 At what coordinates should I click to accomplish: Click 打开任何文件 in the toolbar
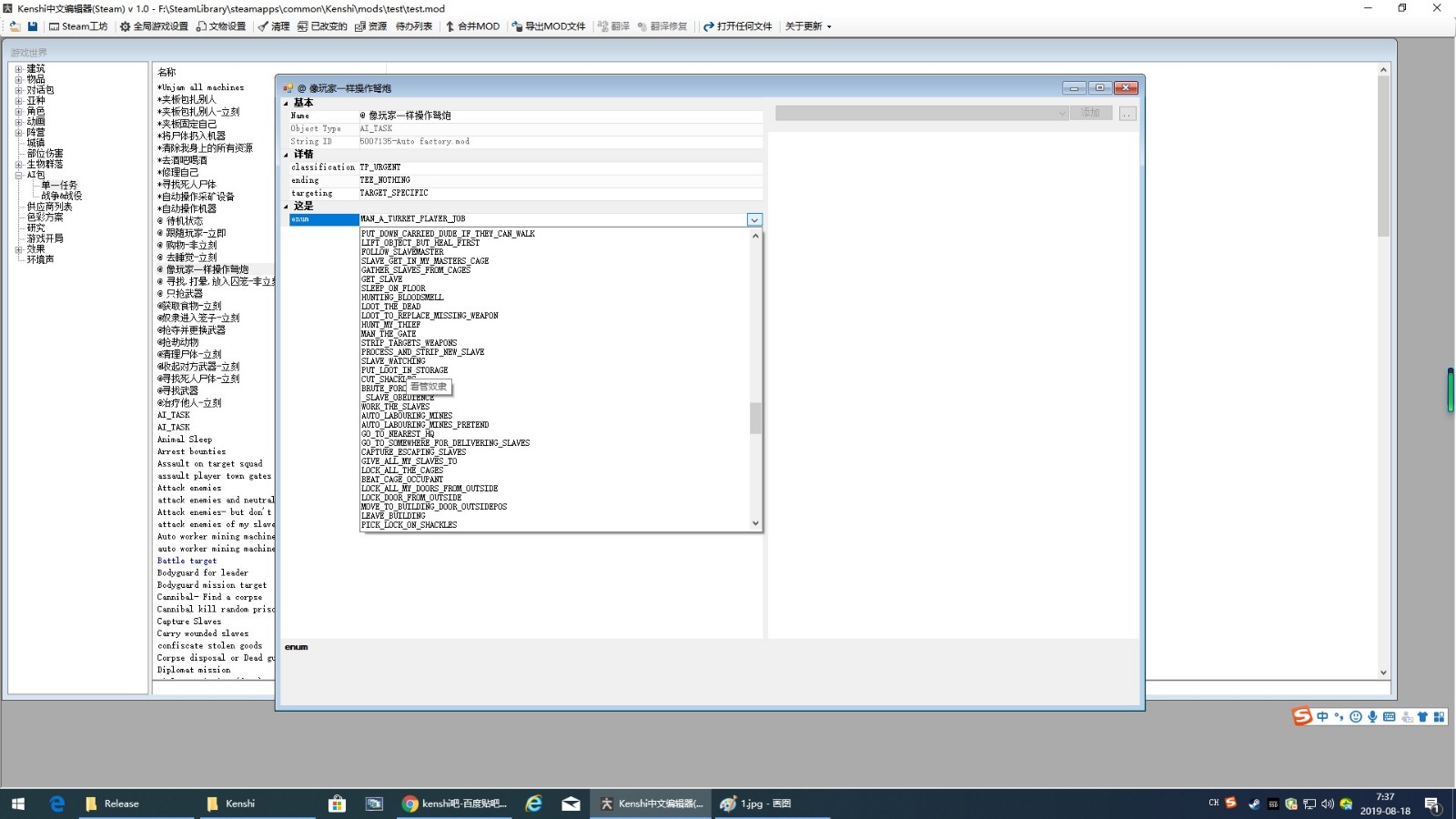[x=737, y=26]
